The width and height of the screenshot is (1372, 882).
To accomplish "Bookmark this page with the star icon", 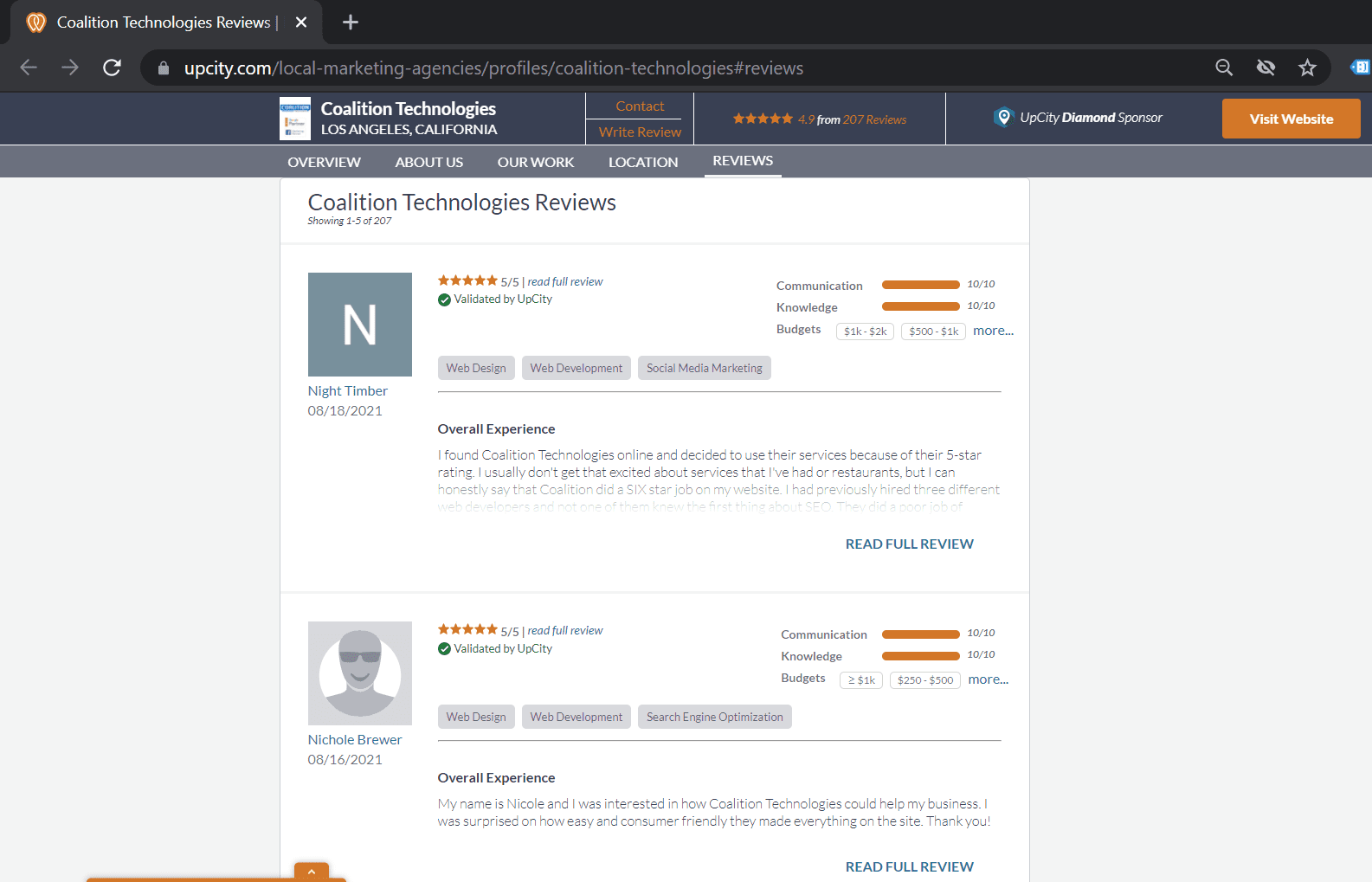I will pos(1307,68).
